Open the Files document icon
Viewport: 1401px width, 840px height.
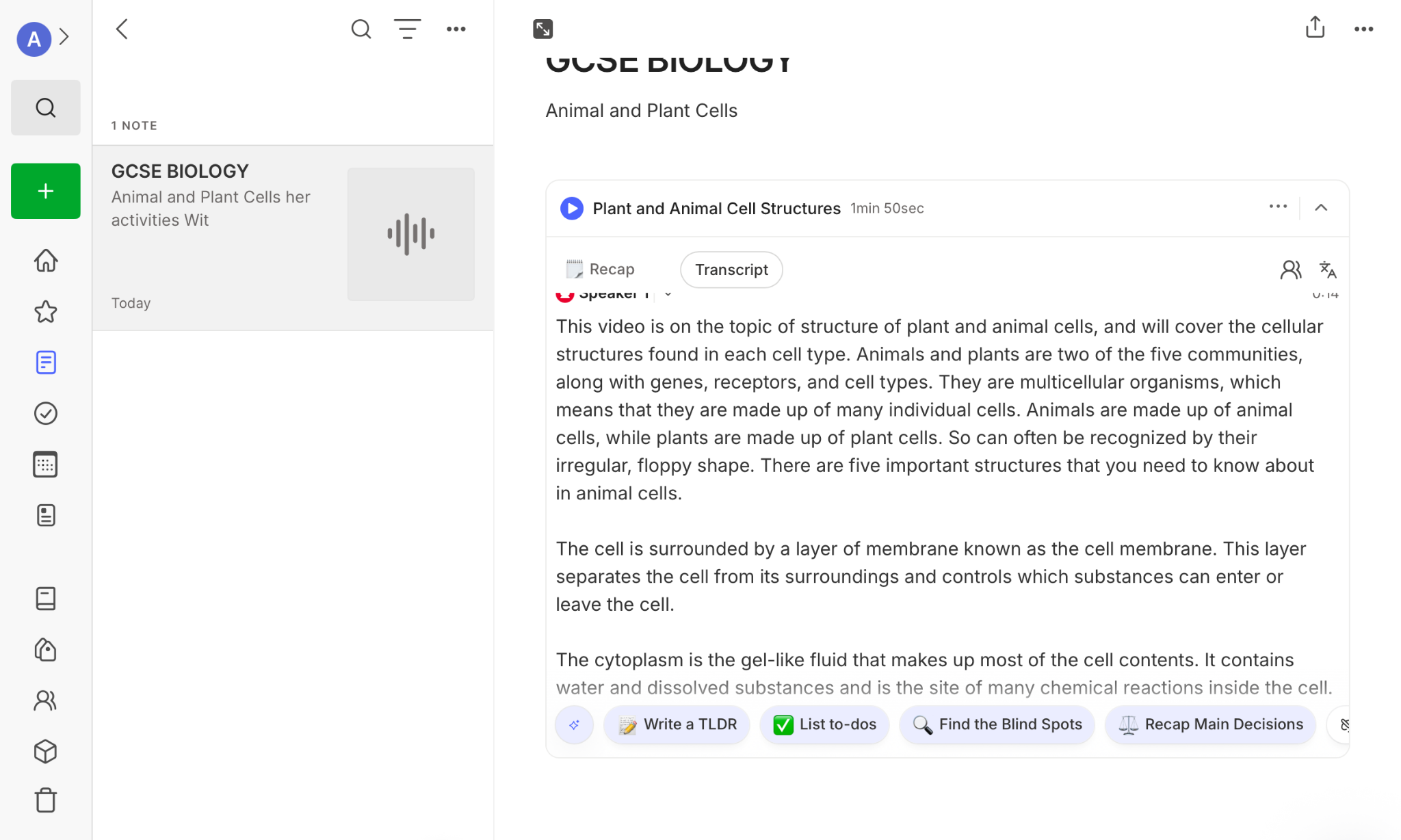[x=46, y=516]
